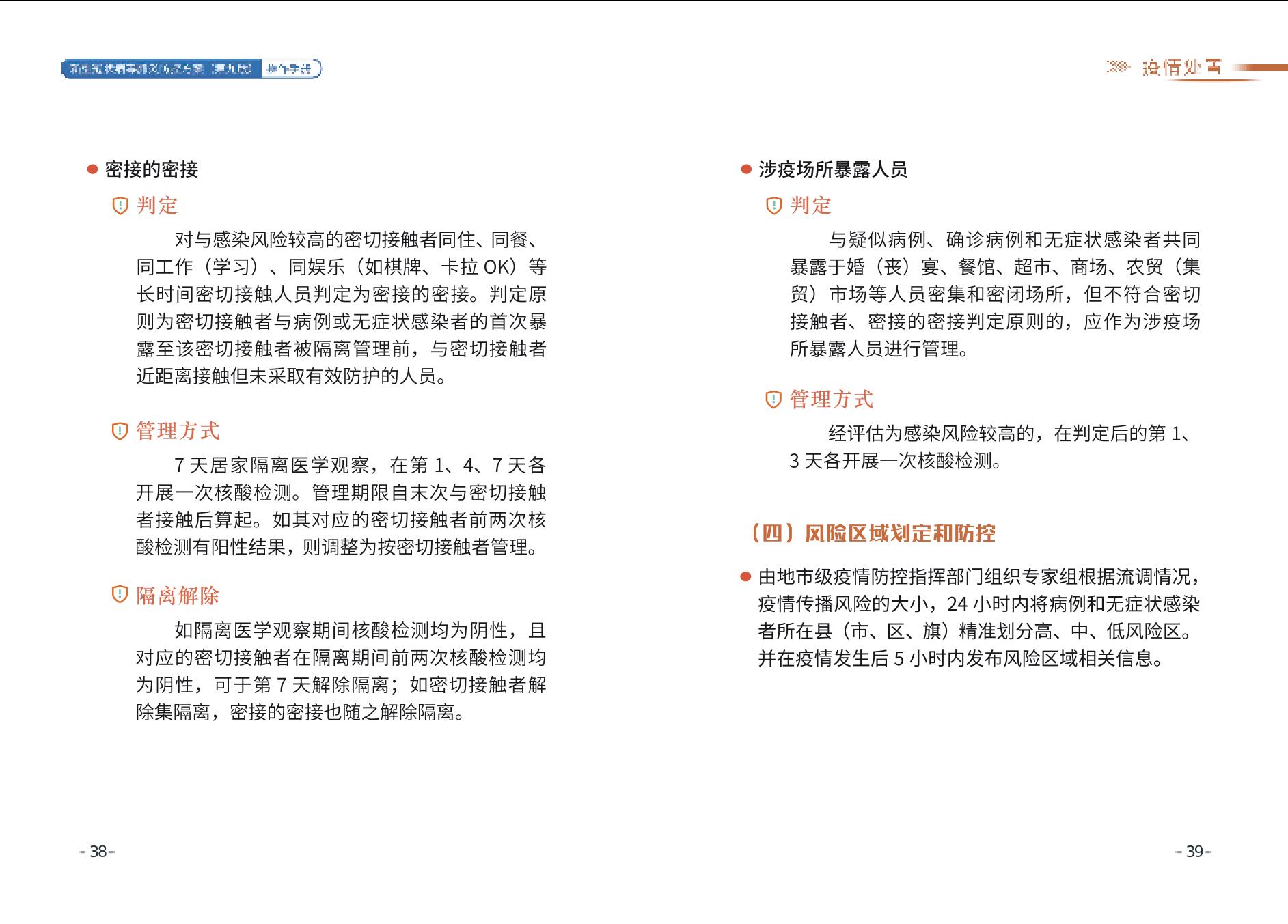The height and width of the screenshot is (924, 1288).
Task: Select the heading 涉疫场所暴露人员
Action: 833,169
